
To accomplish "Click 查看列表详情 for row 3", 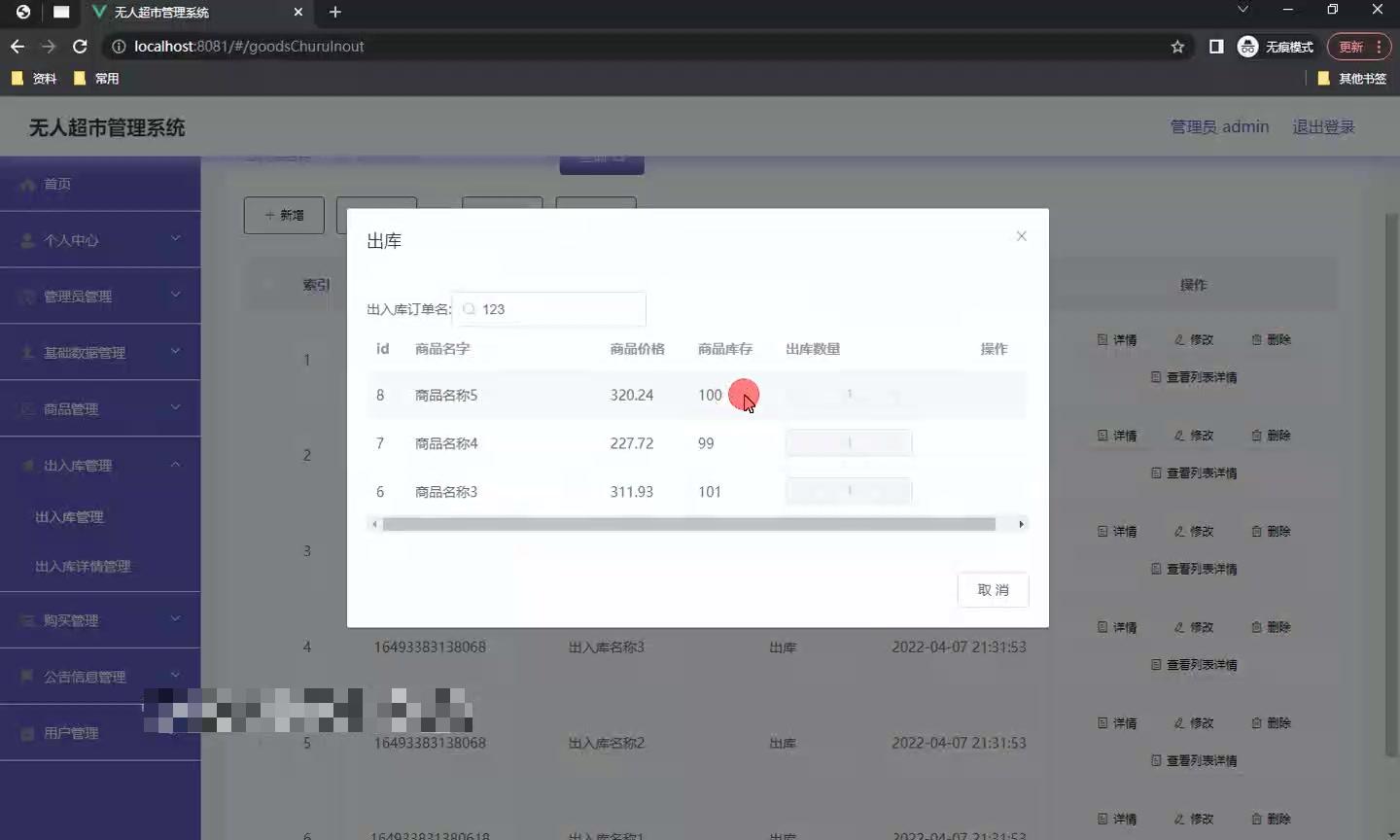I will click(1194, 569).
